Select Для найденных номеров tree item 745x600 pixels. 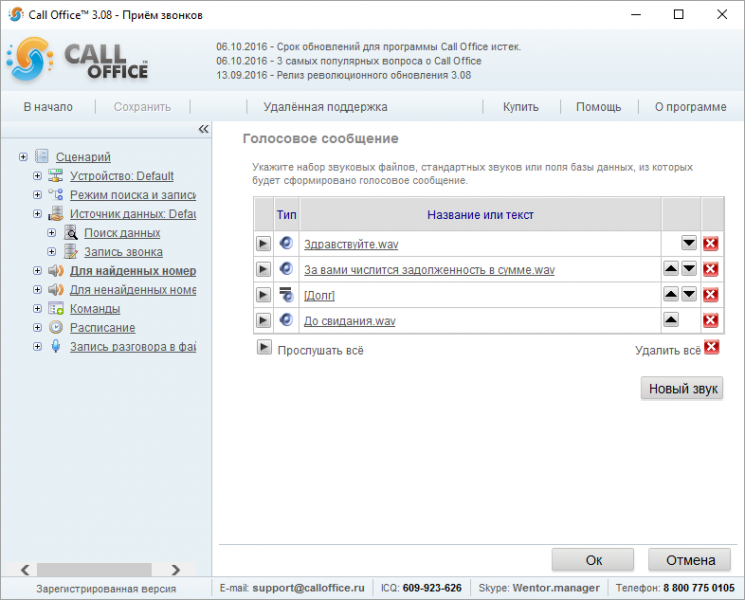pos(133,271)
